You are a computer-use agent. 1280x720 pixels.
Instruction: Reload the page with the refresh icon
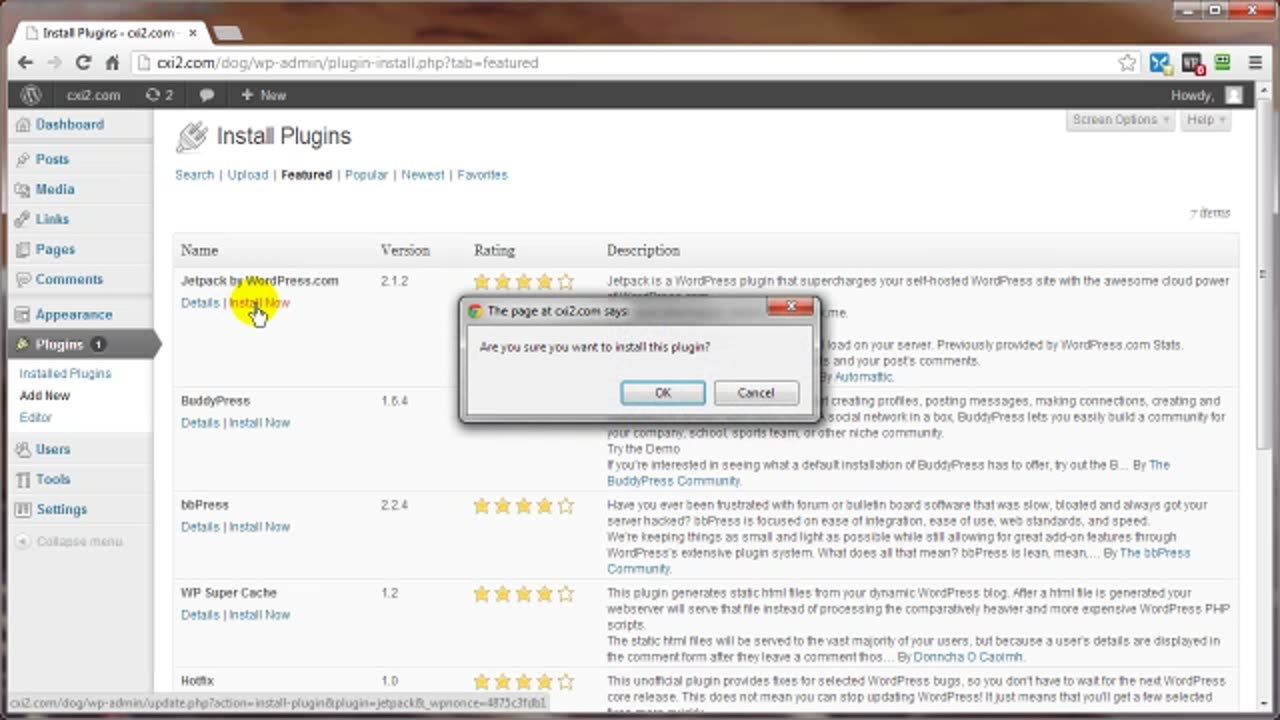[x=84, y=62]
